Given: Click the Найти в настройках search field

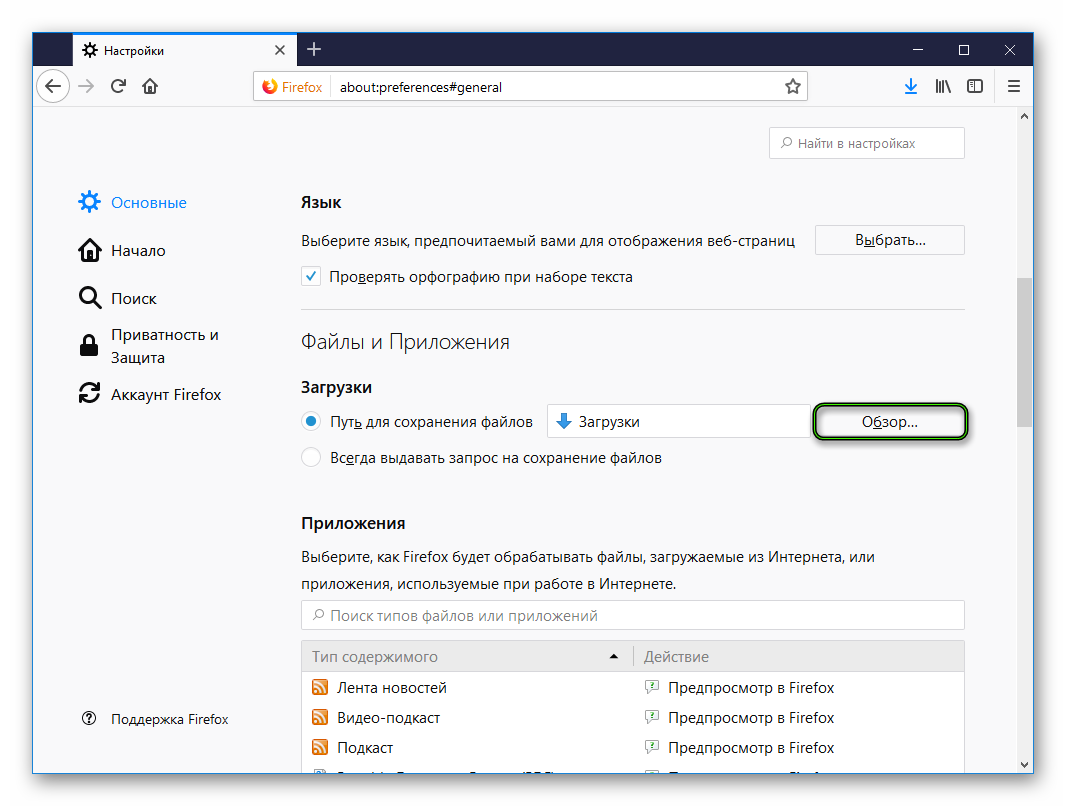Looking at the screenshot, I should pos(866,143).
